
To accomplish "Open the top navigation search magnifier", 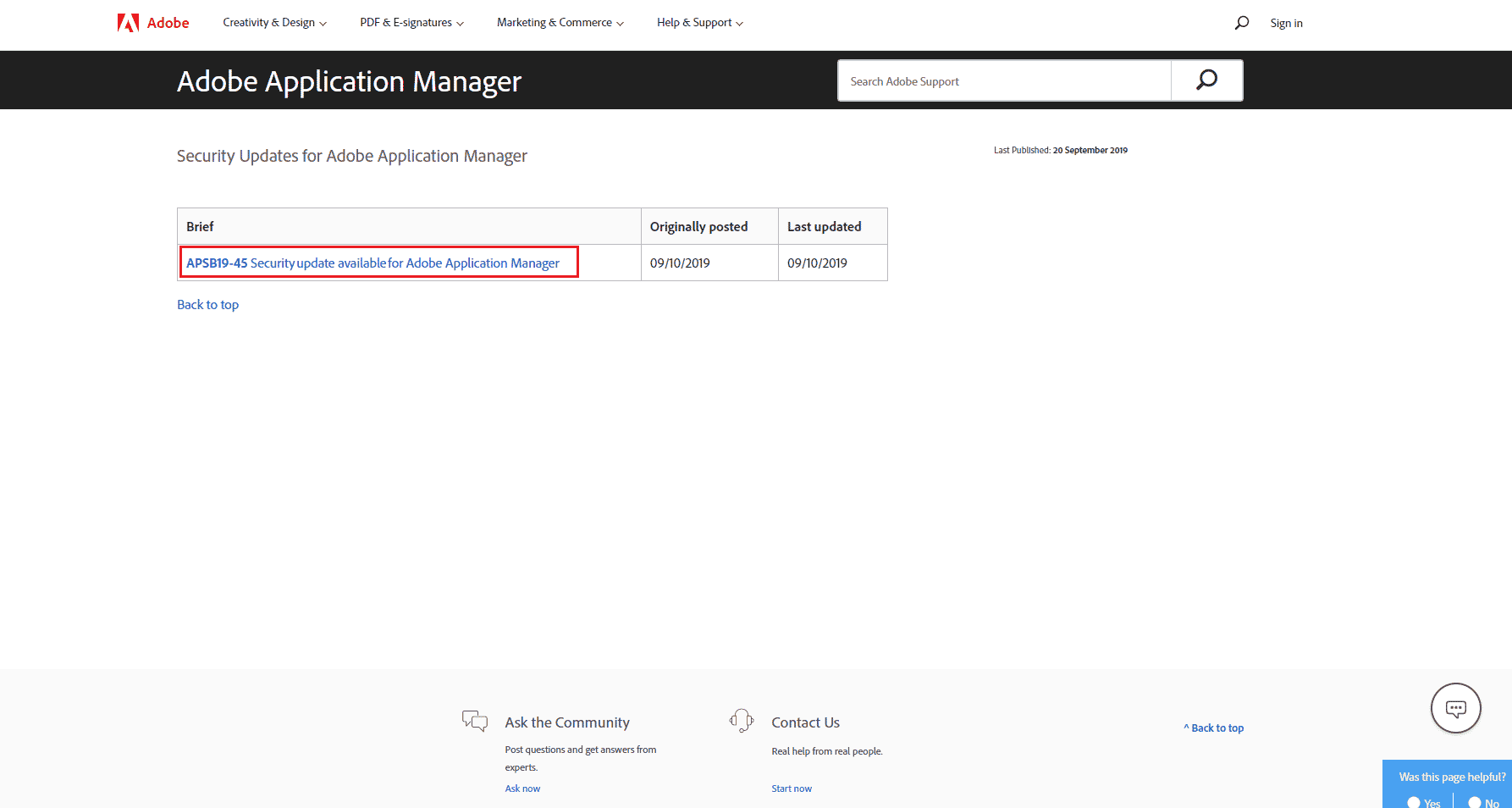I will pyautogui.click(x=1242, y=23).
